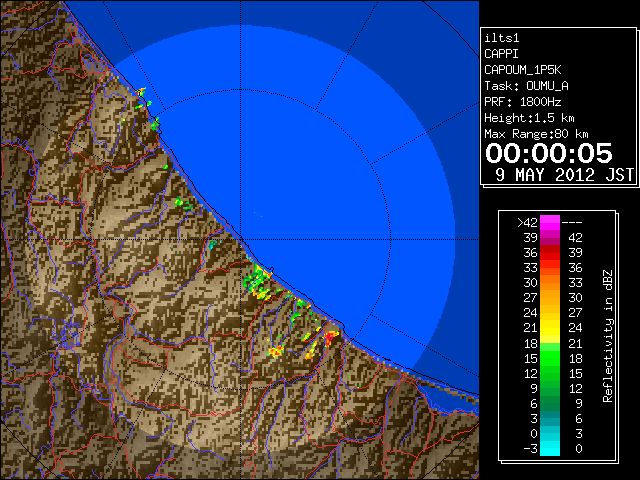640x480 pixels.
Task: Click the bright green 15–18 dBZ band
Action: 550,358
